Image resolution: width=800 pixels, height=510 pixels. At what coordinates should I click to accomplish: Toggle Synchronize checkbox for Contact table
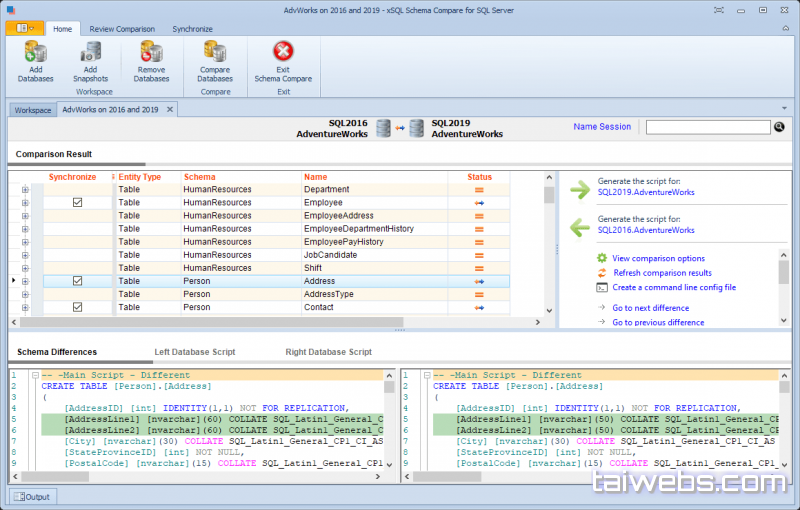[x=77, y=307]
